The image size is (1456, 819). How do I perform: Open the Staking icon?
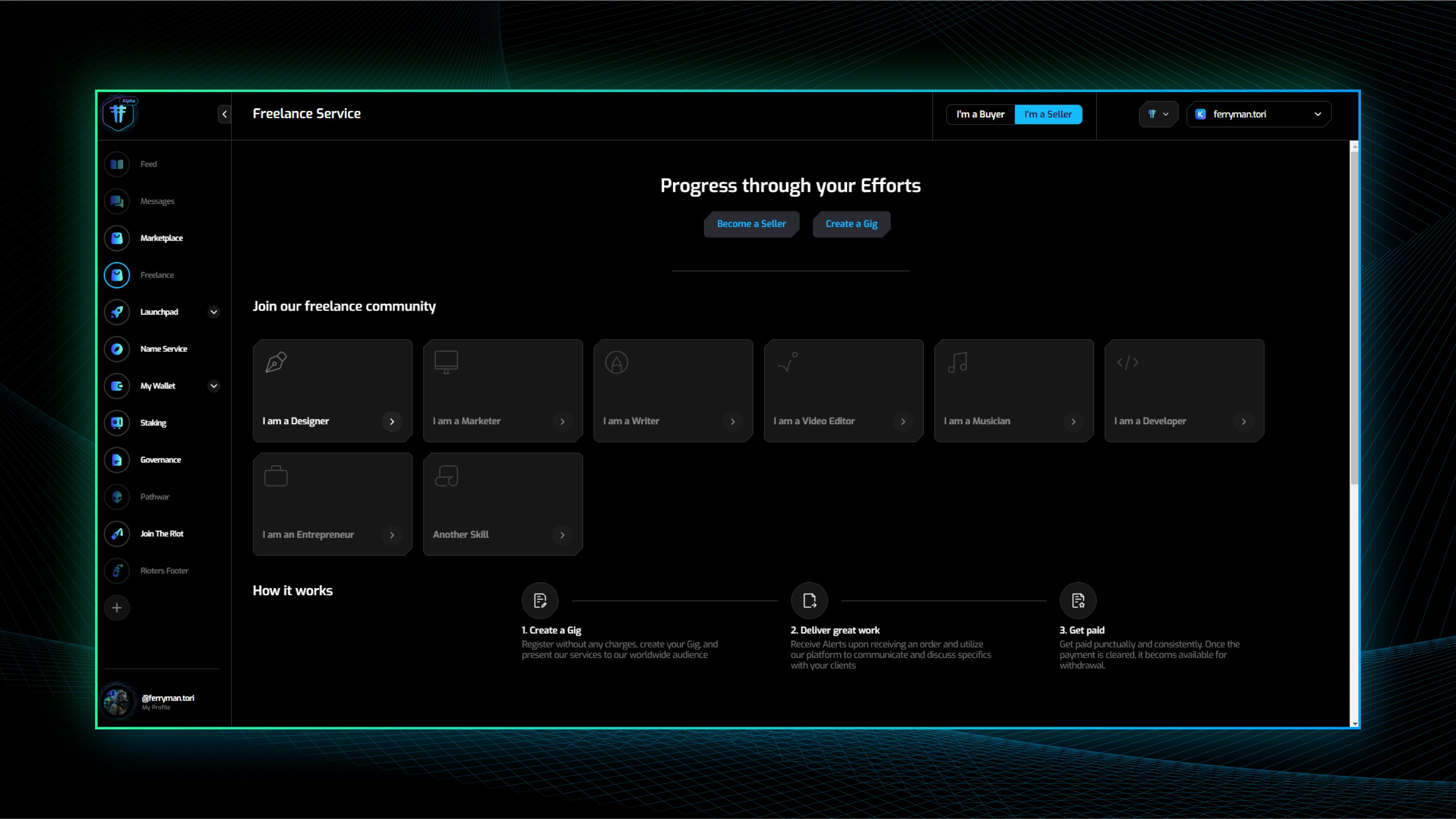[x=117, y=422]
